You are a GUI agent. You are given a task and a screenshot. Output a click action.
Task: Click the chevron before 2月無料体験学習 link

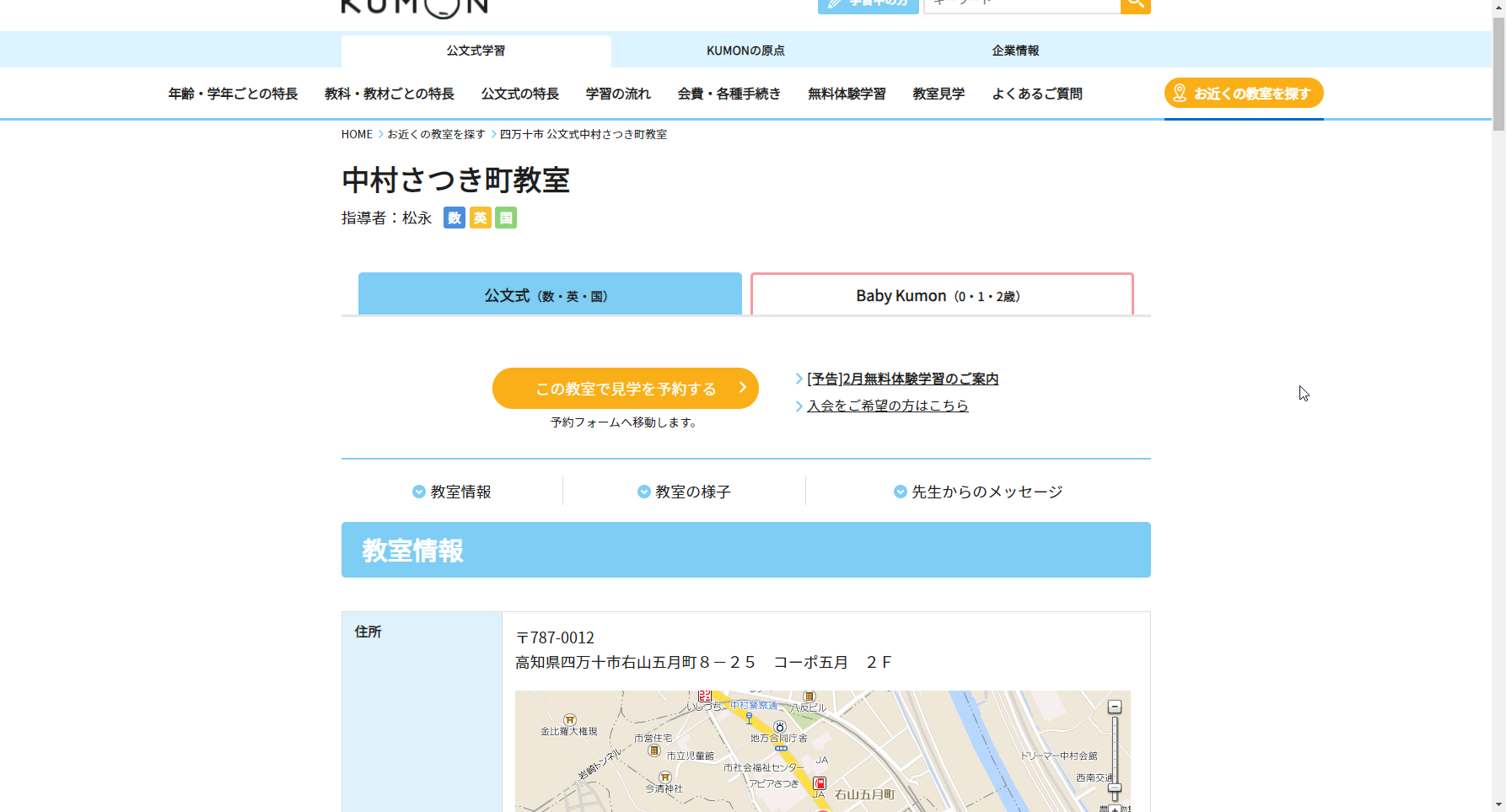pyautogui.click(x=799, y=379)
